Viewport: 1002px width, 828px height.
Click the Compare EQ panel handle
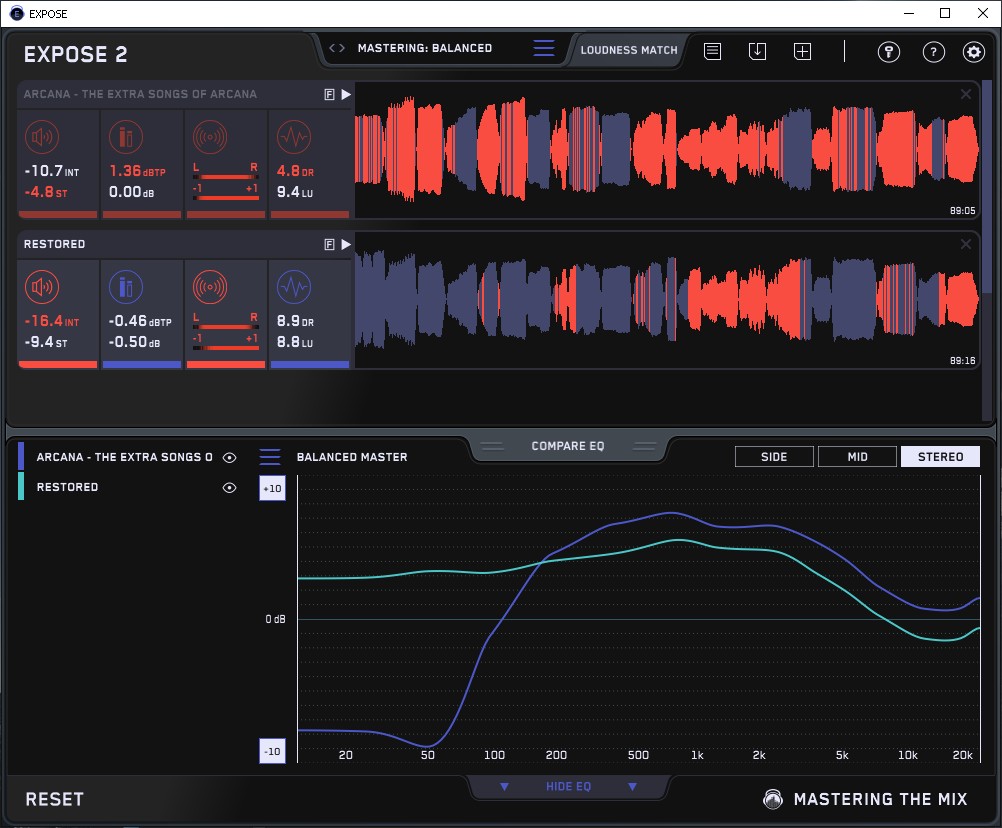568,446
